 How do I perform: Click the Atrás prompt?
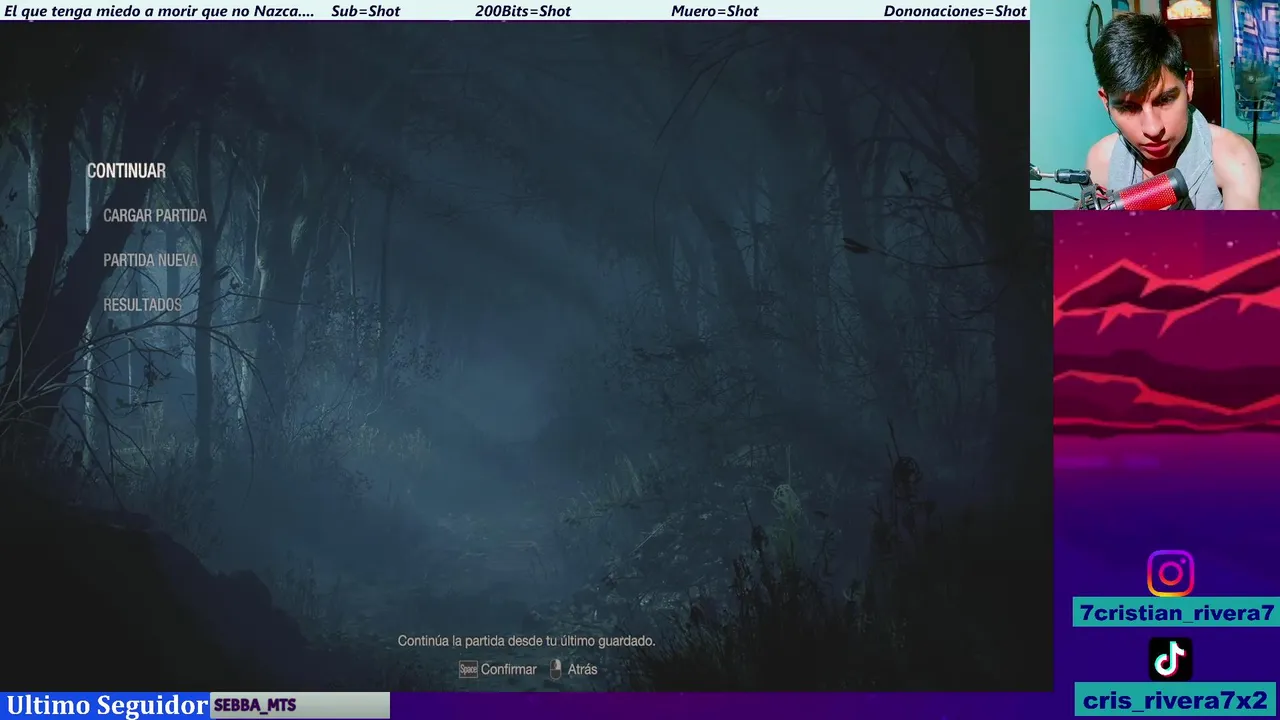coord(582,669)
